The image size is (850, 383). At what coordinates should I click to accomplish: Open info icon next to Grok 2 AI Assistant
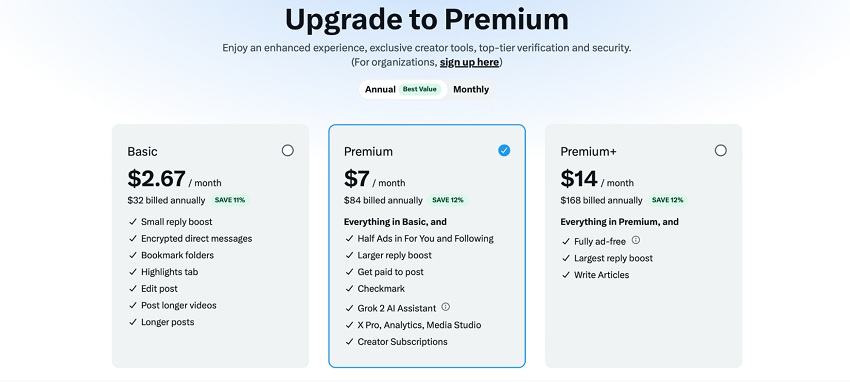point(446,307)
